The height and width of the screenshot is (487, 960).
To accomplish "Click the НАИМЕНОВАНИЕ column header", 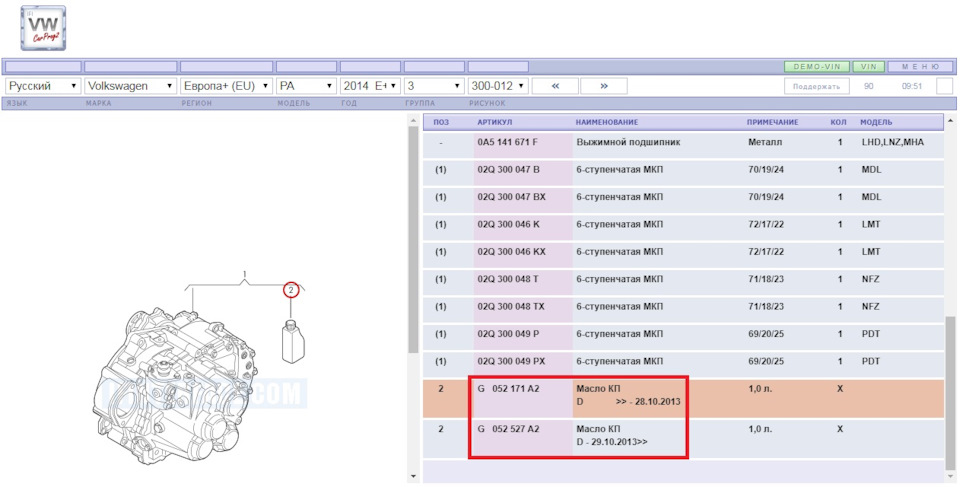I will [607, 123].
